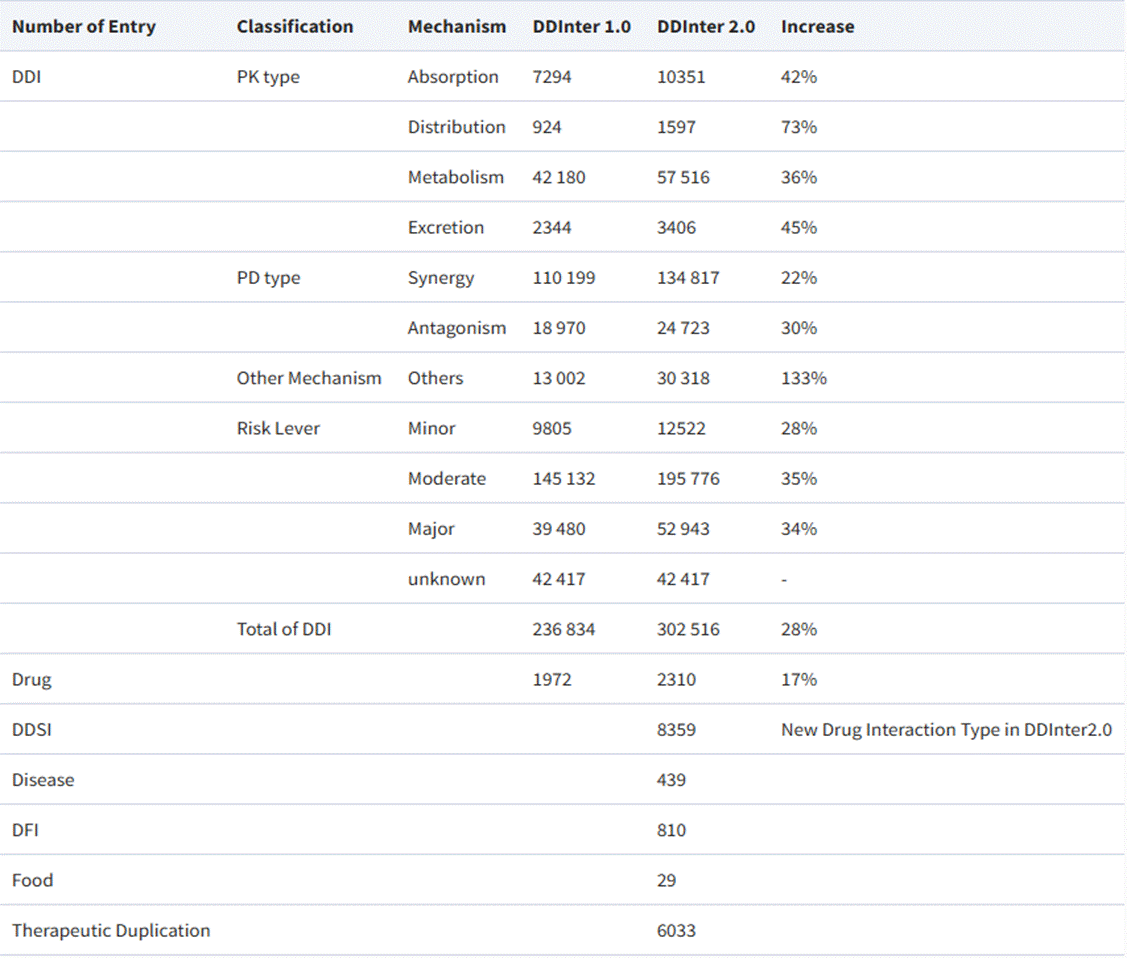Click the "DDInter 1.0" column header
The image size is (1127, 958).
click(x=582, y=27)
